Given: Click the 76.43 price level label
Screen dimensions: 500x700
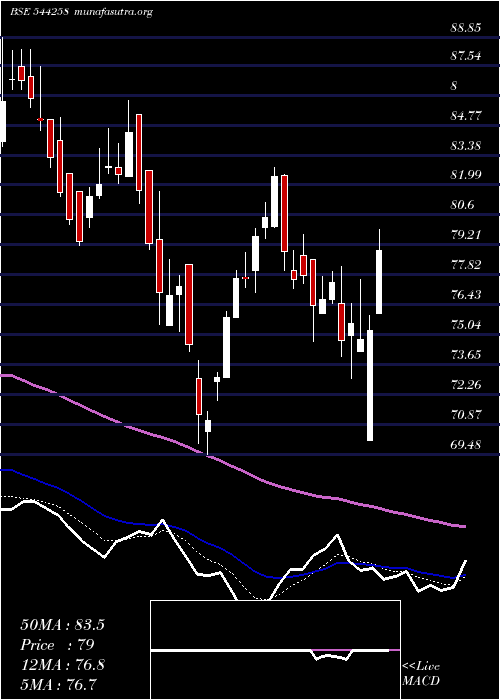Looking at the screenshot, I should click(466, 295).
